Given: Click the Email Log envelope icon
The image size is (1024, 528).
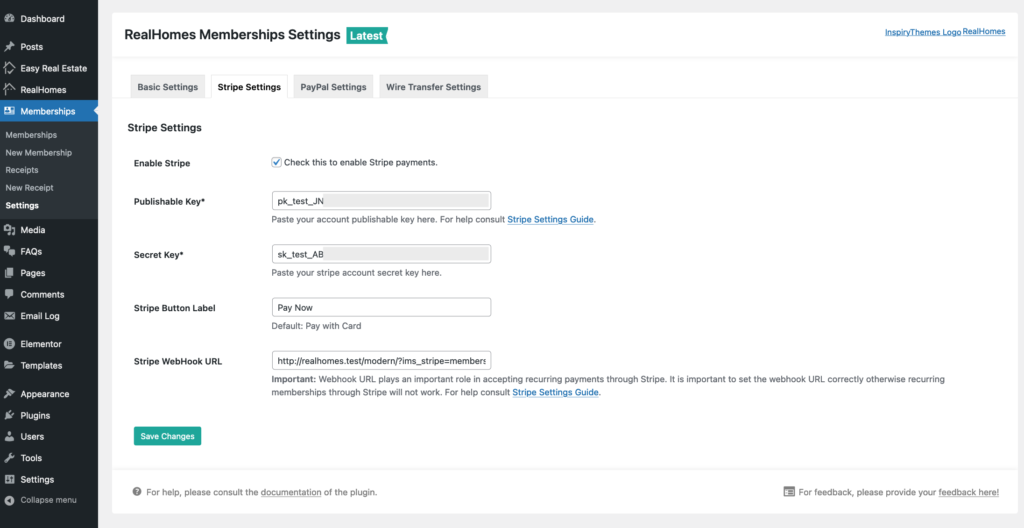Looking at the screenshot, I should 9,316.
